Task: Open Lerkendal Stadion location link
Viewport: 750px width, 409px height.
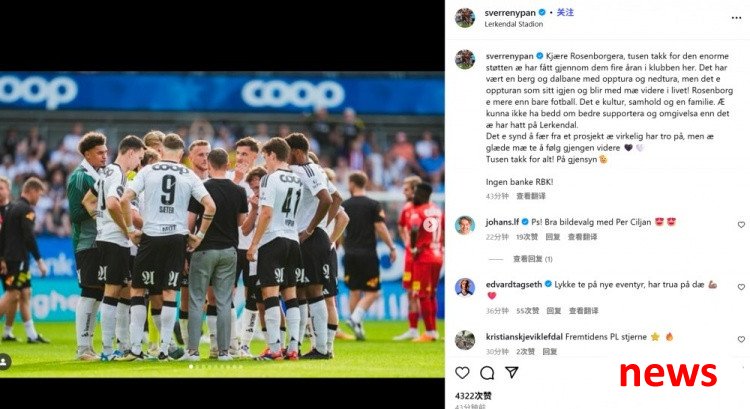Action: (x=513, y=24)
